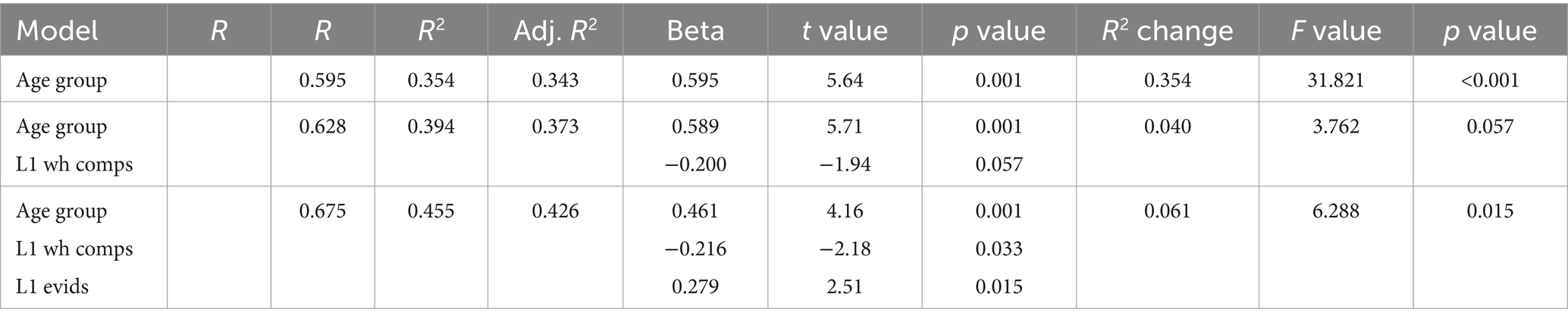Click the adjusted R² value 0.426

click(x=554, y=211)
